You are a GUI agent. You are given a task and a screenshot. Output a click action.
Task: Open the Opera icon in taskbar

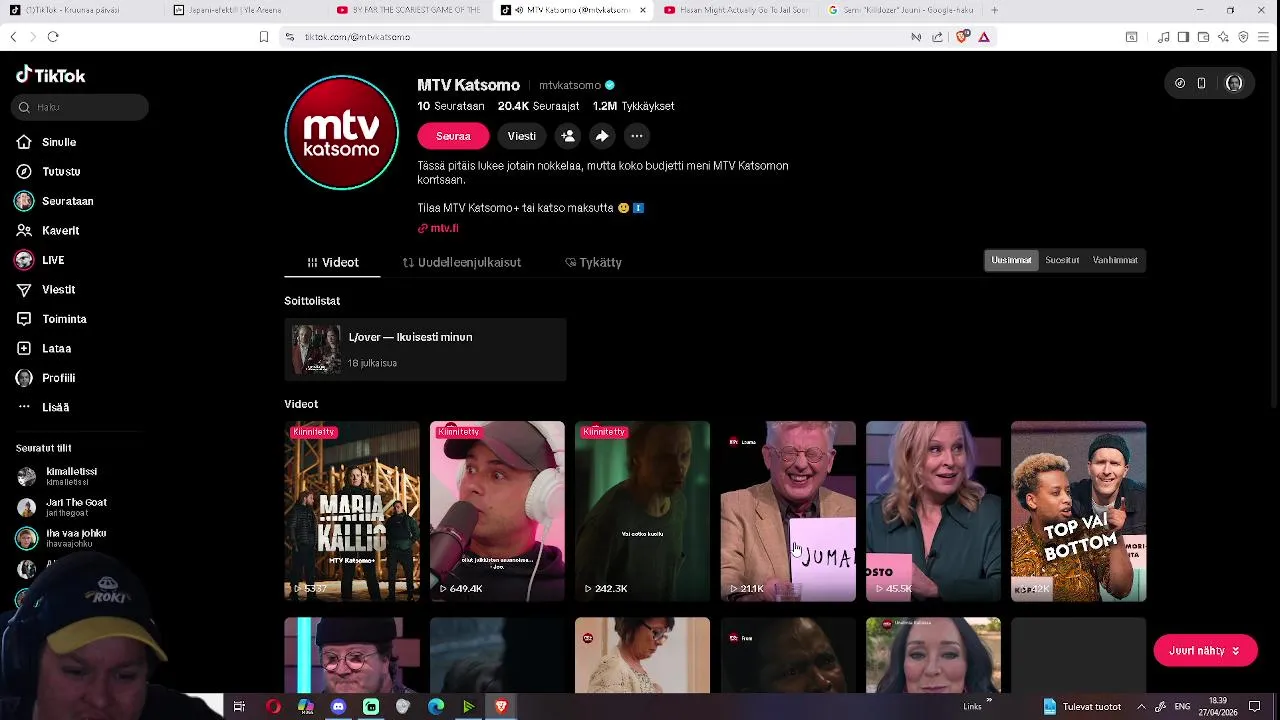273,707
